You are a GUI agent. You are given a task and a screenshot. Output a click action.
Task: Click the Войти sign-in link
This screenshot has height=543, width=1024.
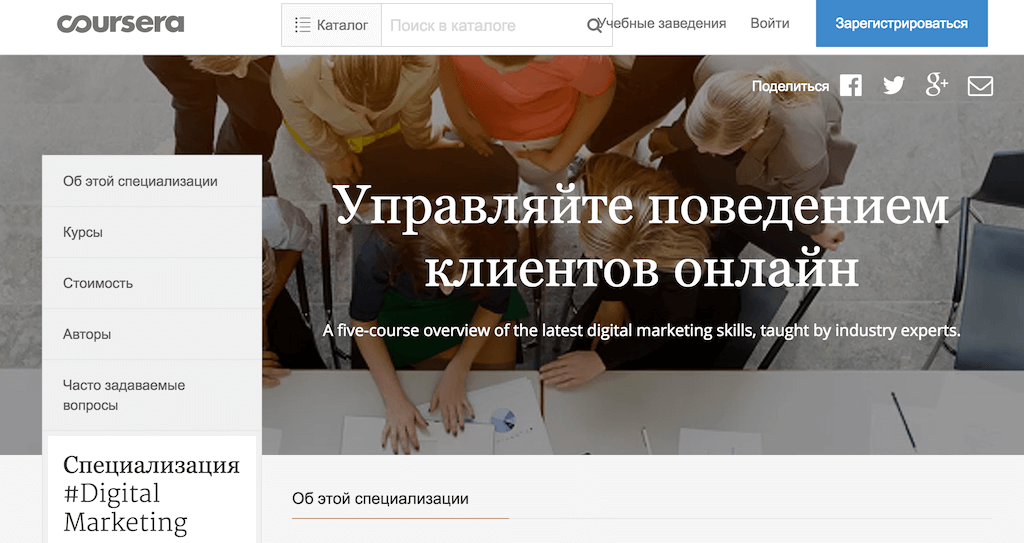click(x=769, y=23)
